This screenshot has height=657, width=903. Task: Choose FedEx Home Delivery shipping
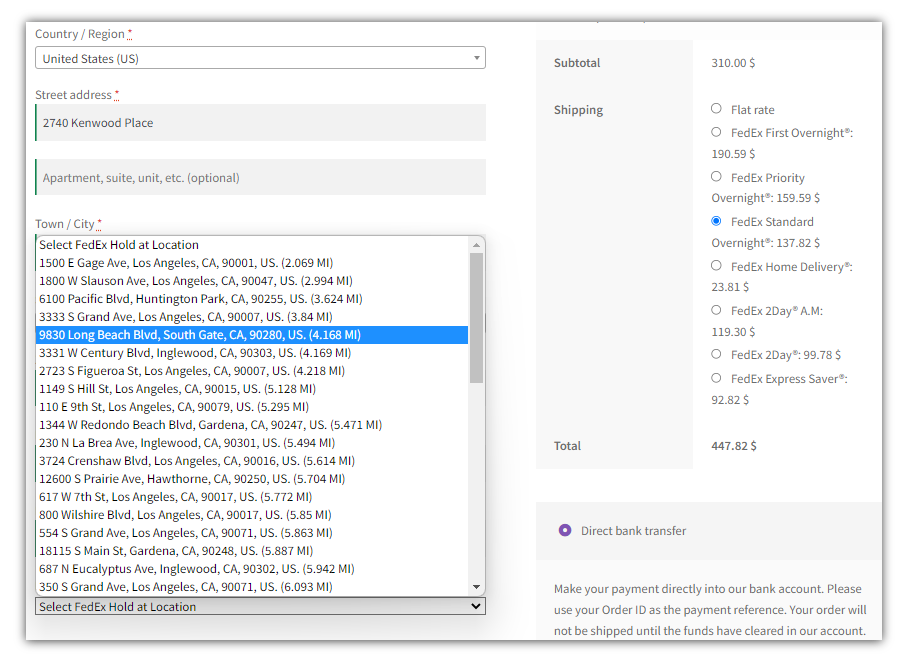[x=716, y=265]
